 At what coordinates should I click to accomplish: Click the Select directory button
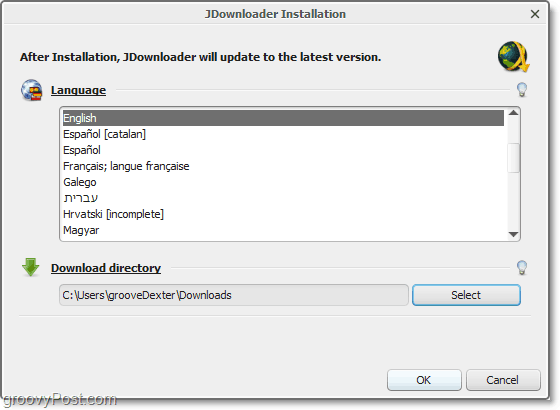pos(466,295)
